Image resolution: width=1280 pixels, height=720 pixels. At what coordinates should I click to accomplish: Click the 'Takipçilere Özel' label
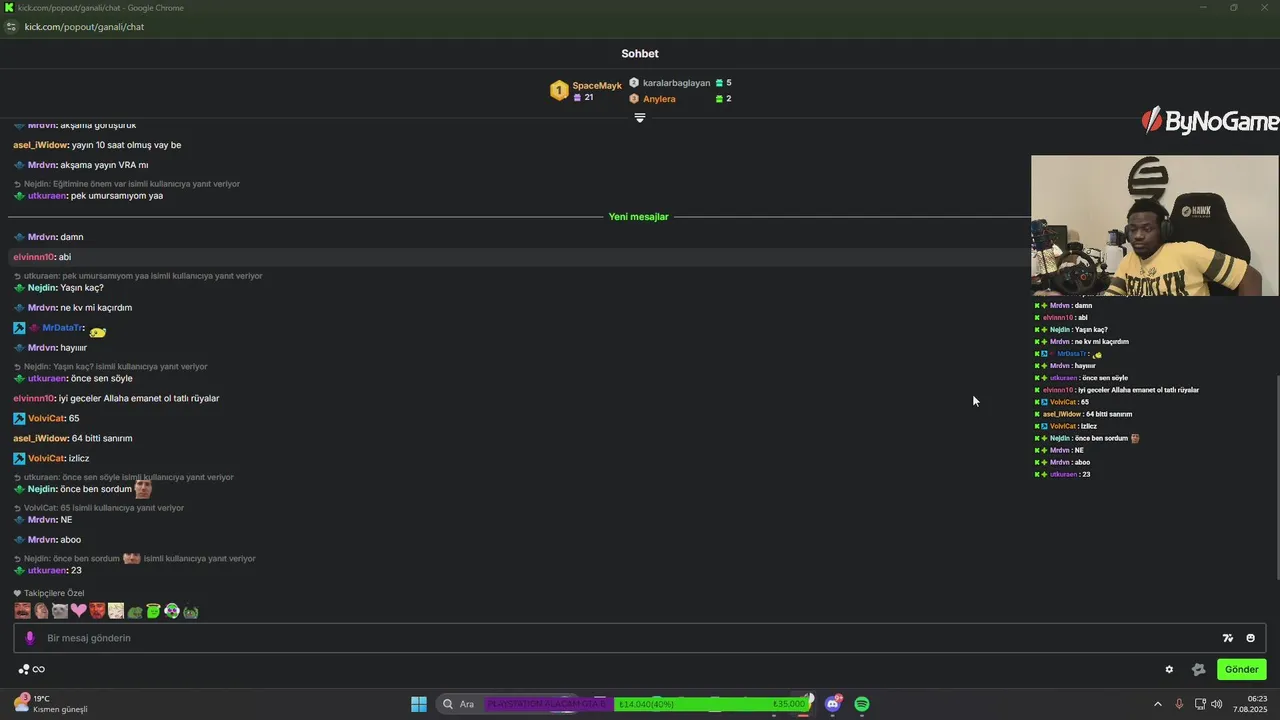(x=54, y=593)
